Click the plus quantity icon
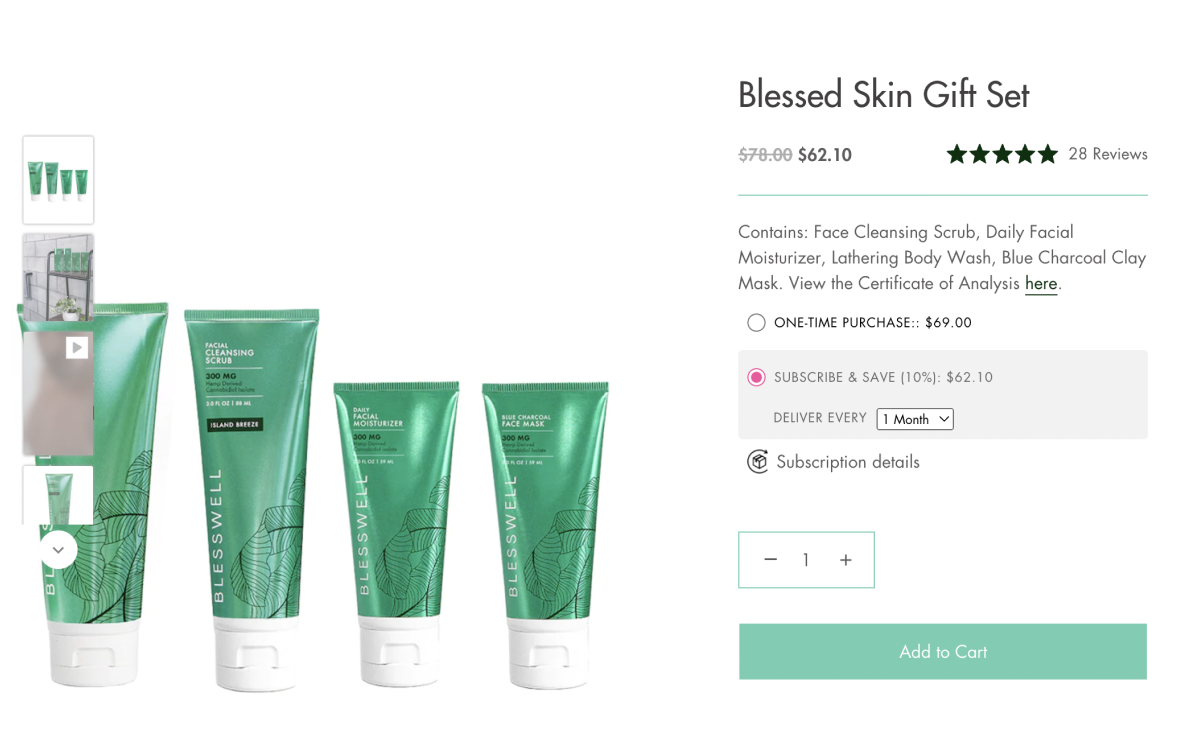The width and height of the screenshot is (1200, 750). pos(846,560)
